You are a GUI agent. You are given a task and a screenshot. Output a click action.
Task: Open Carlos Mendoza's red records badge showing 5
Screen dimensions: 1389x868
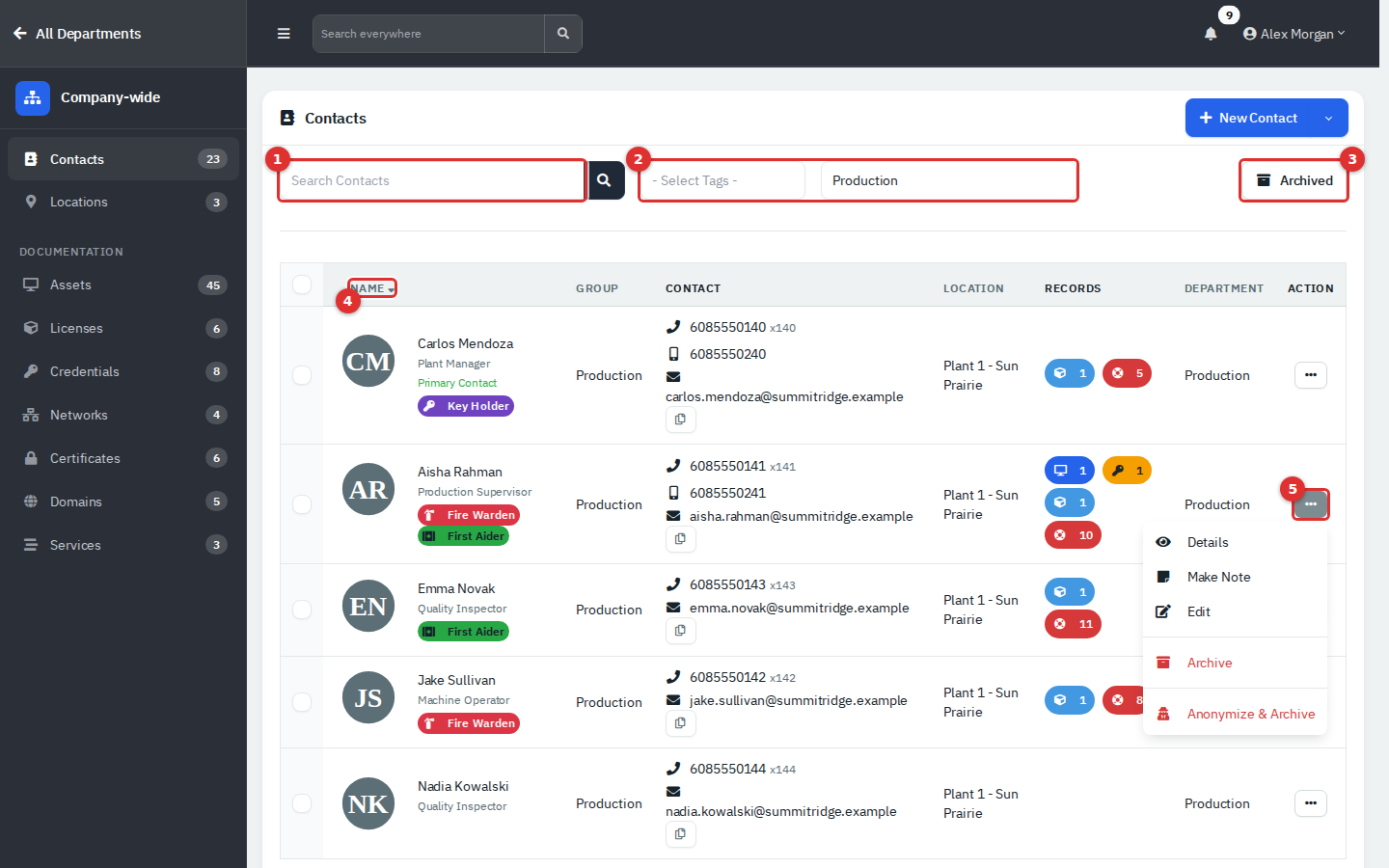(1127, 373)
